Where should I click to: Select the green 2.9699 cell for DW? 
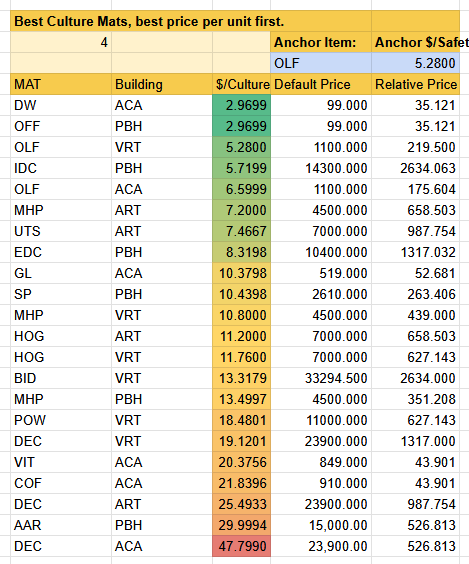click(x=241, y=105)
